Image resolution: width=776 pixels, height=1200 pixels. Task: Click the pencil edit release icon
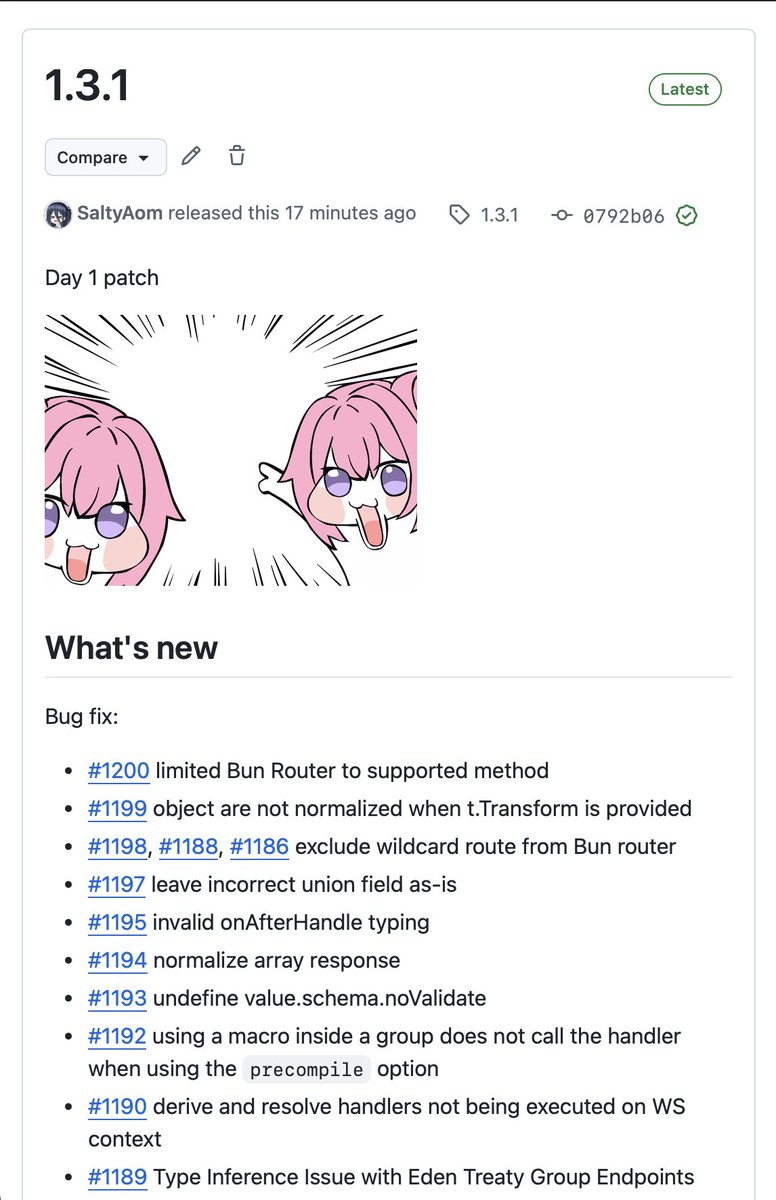point(191,156)
